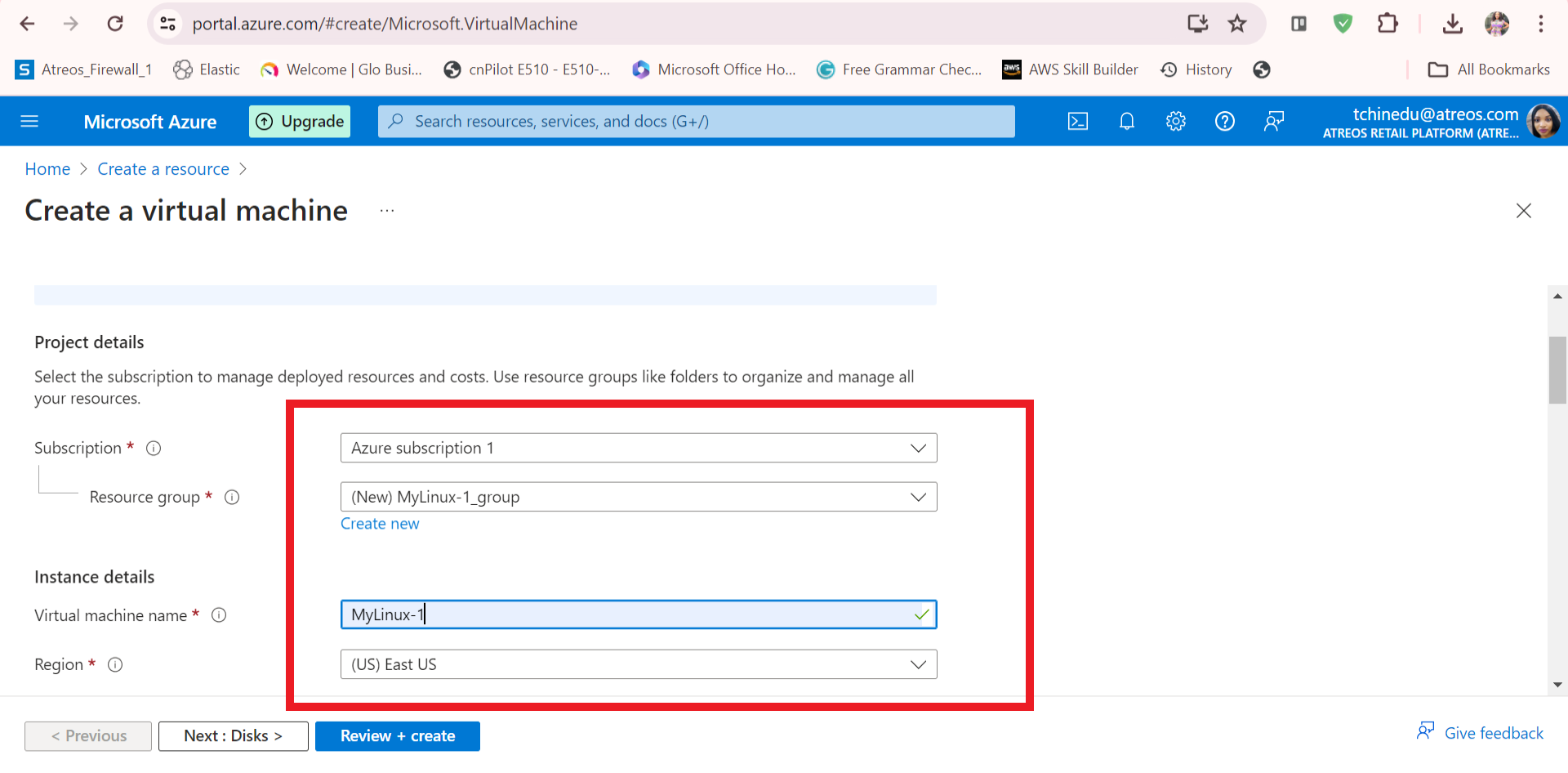The width and height of the screenshot is (1568, 773).
Task: Open the Resource group dropdown
Action: [x=639, y=497]
